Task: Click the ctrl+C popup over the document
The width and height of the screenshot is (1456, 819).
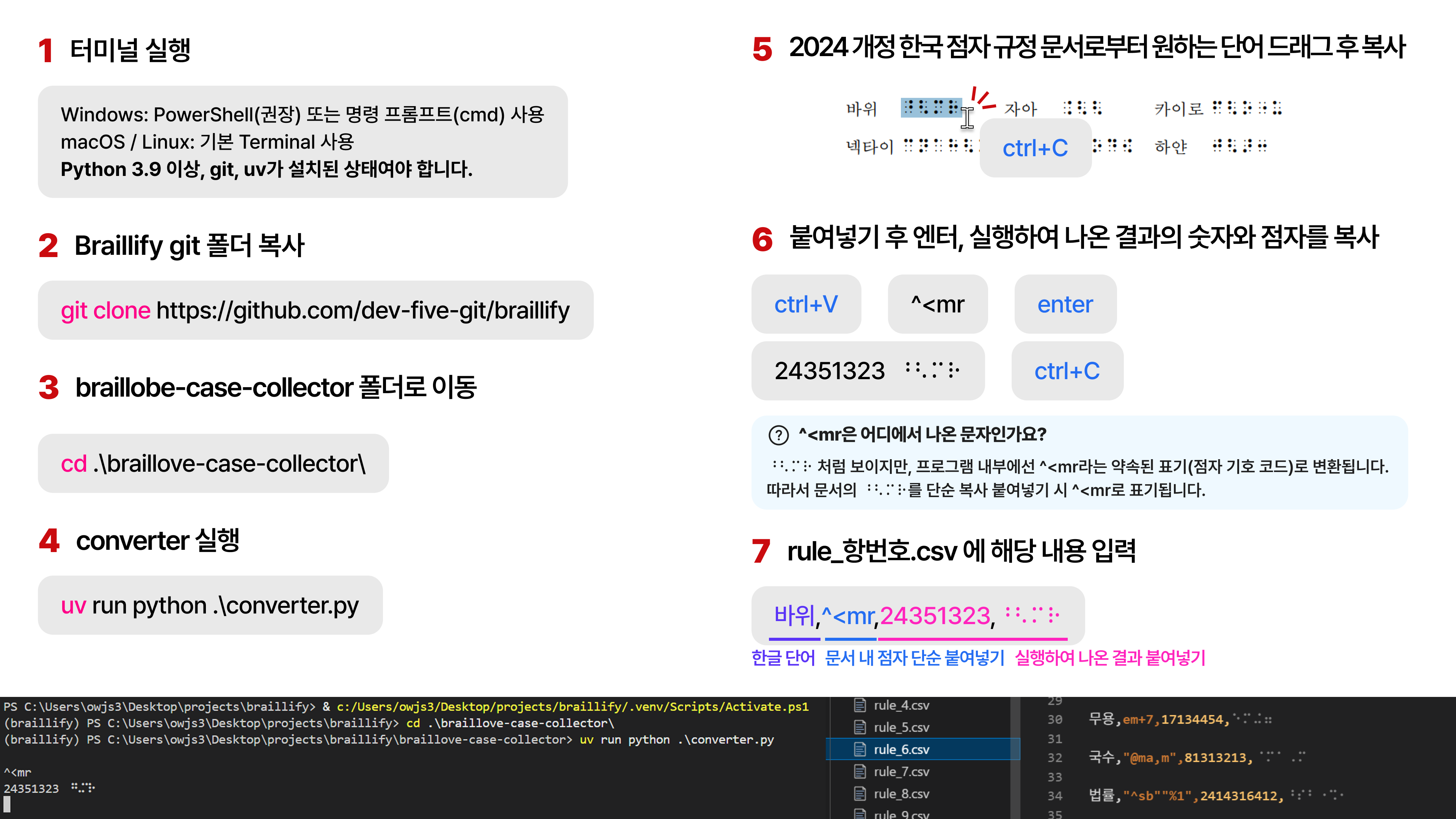Action: coord(1035,148)
